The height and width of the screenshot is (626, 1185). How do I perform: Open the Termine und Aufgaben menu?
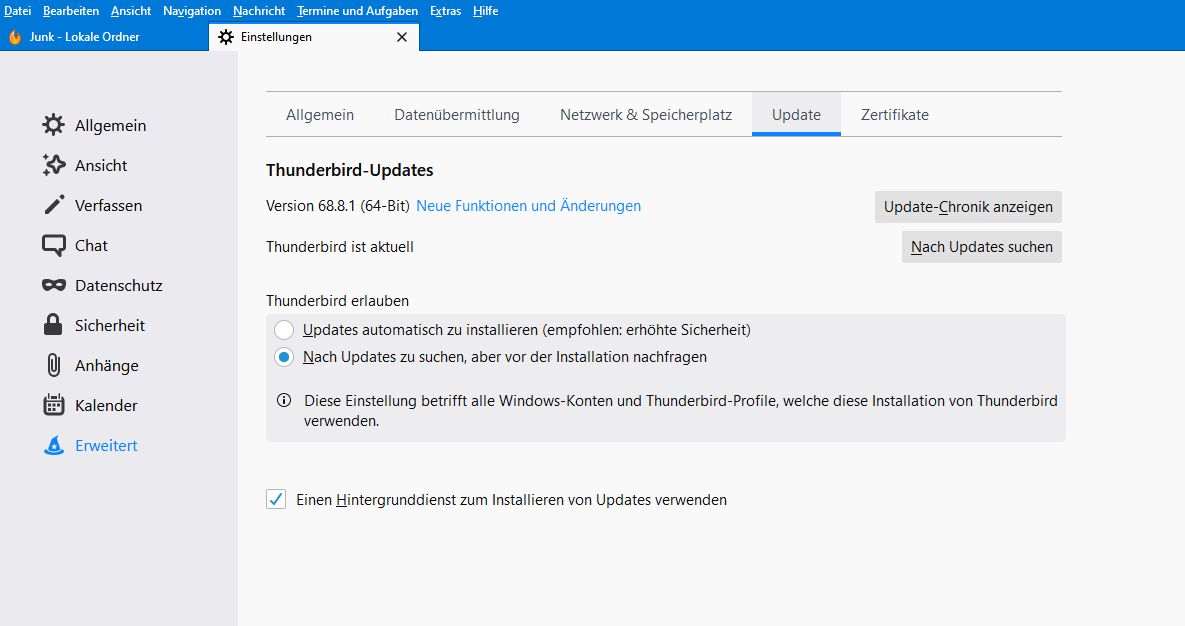tap(357, 11)
